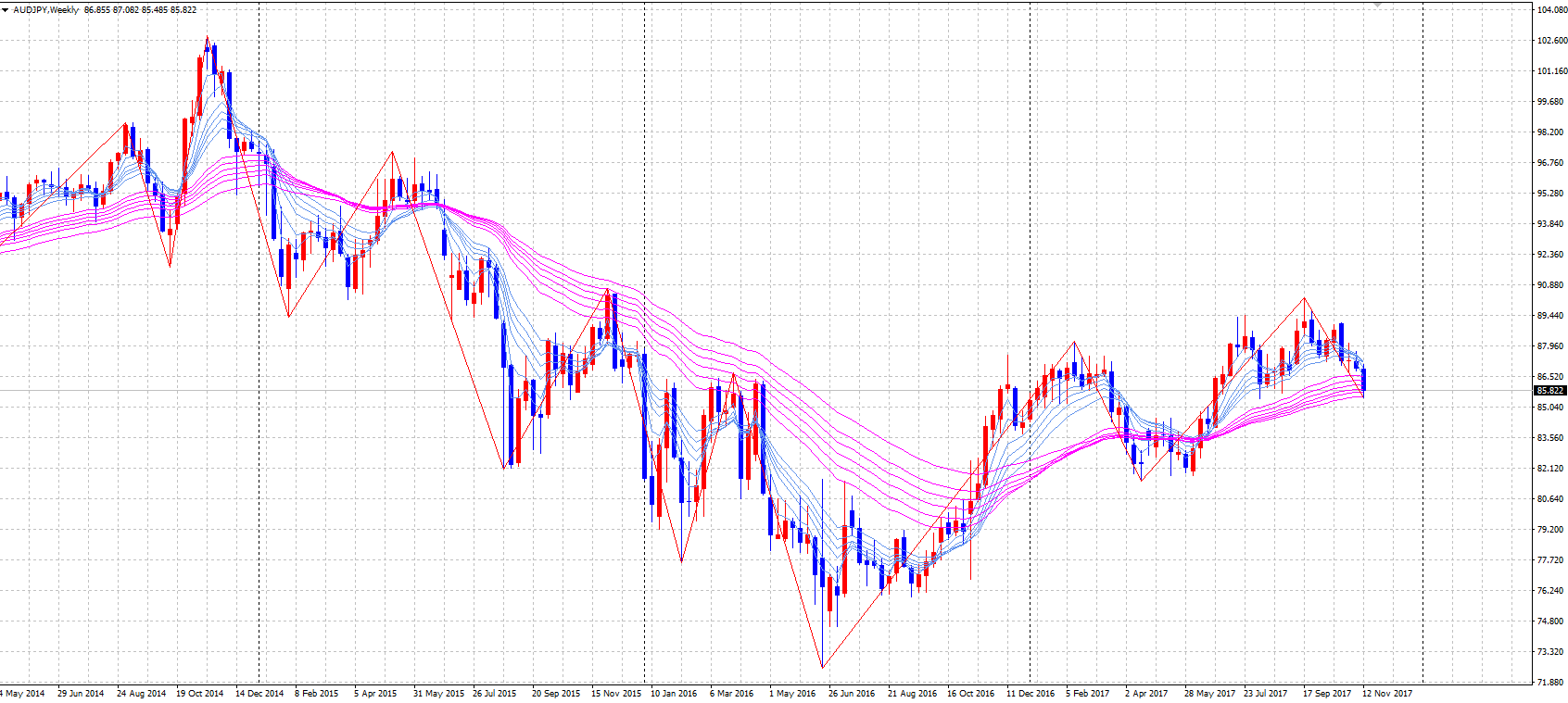Click the 19 Oct 2014 date label

click(x=200, y=694)
